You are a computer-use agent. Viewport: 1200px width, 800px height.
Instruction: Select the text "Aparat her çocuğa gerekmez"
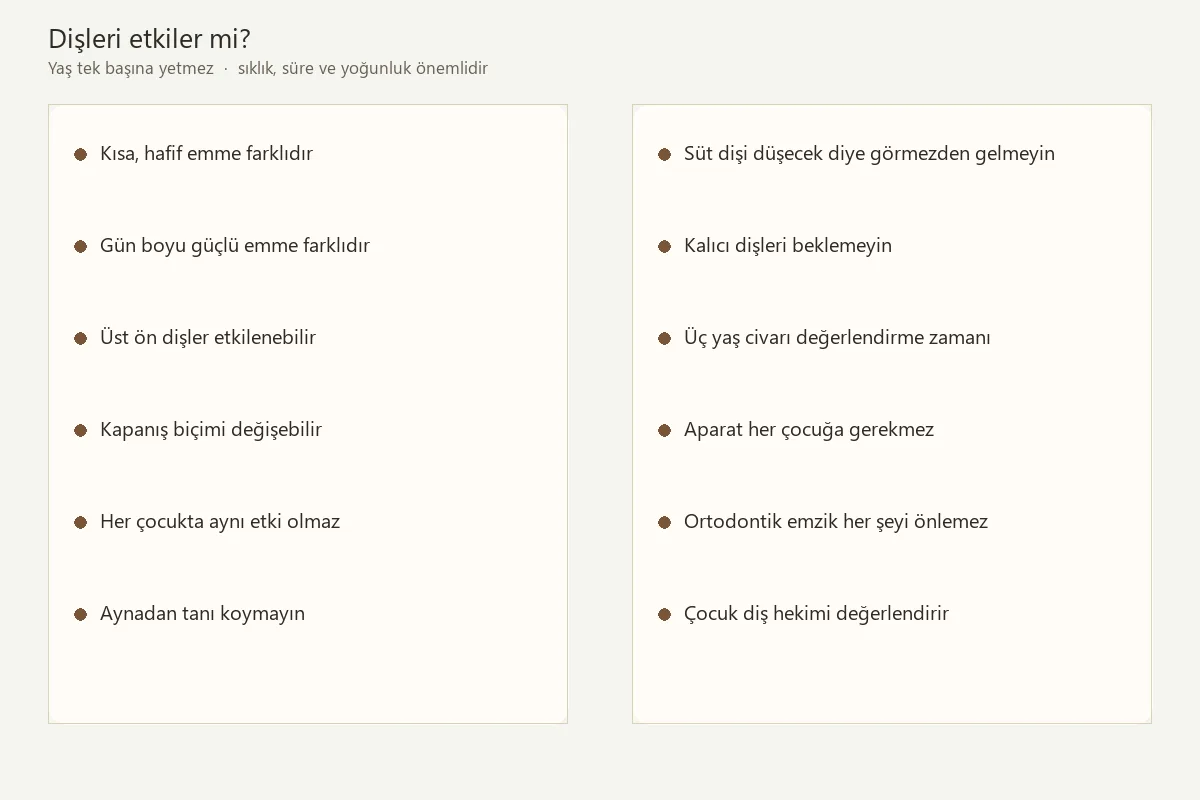coord(809,429)
